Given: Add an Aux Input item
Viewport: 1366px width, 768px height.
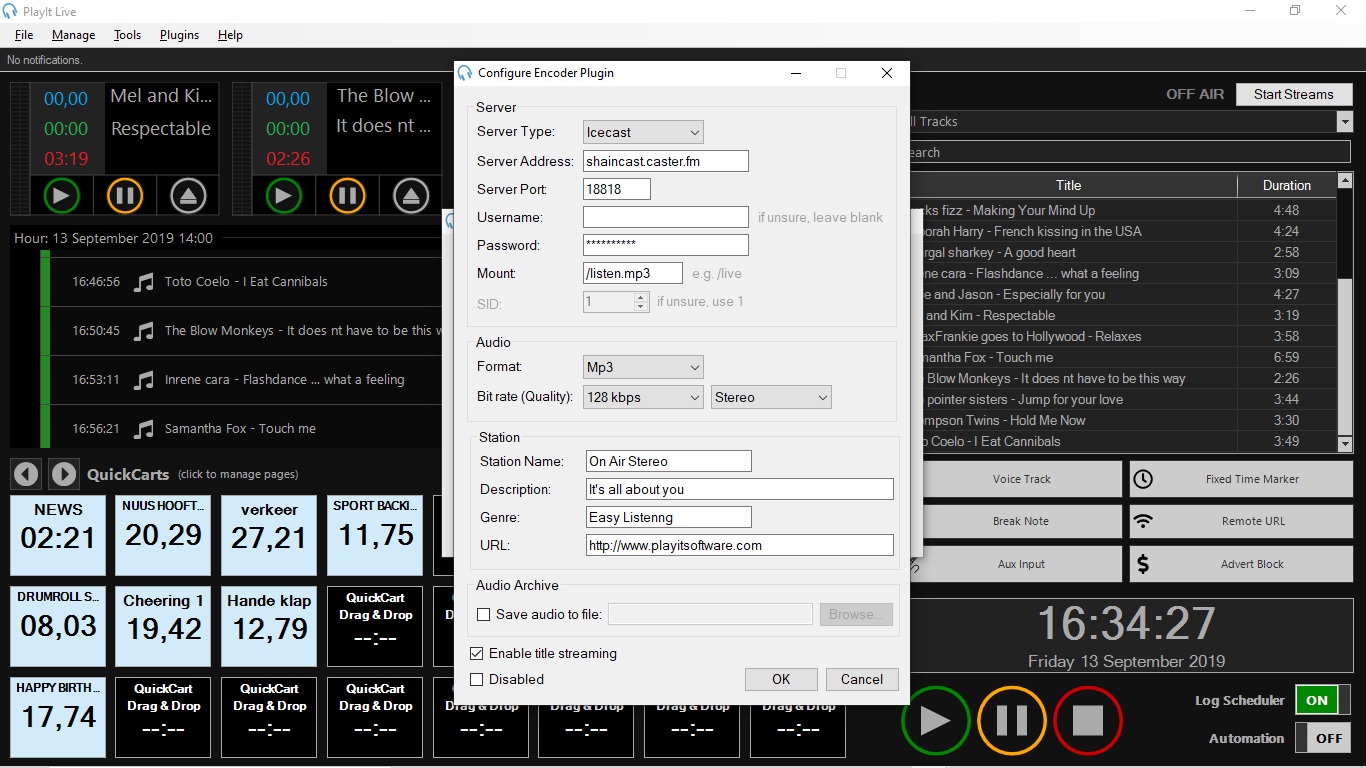Looking at the screenshot, I should pyautogui.click(x=1021, y=564).
